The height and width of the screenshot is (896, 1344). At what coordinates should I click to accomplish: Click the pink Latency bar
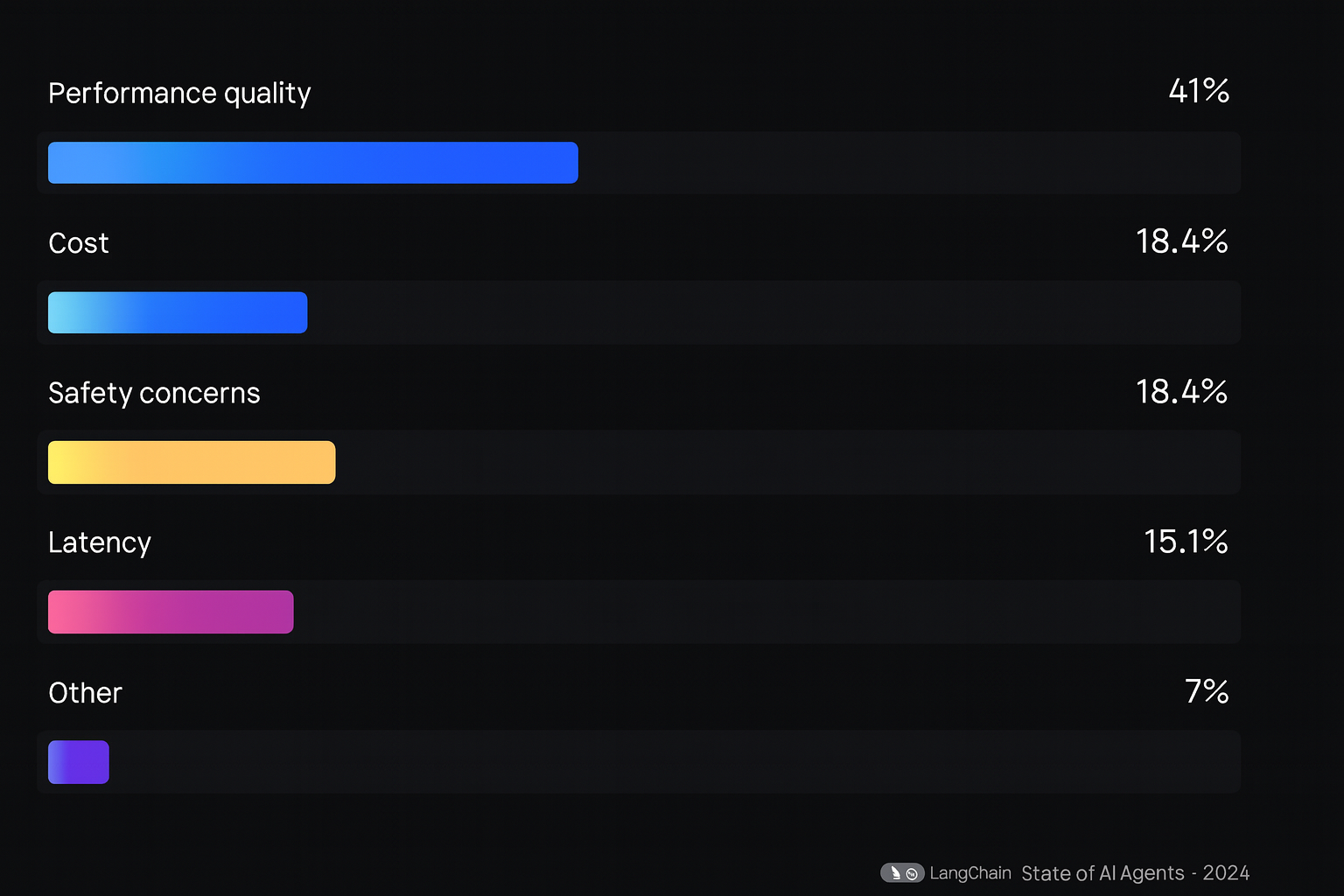point(171,612)
